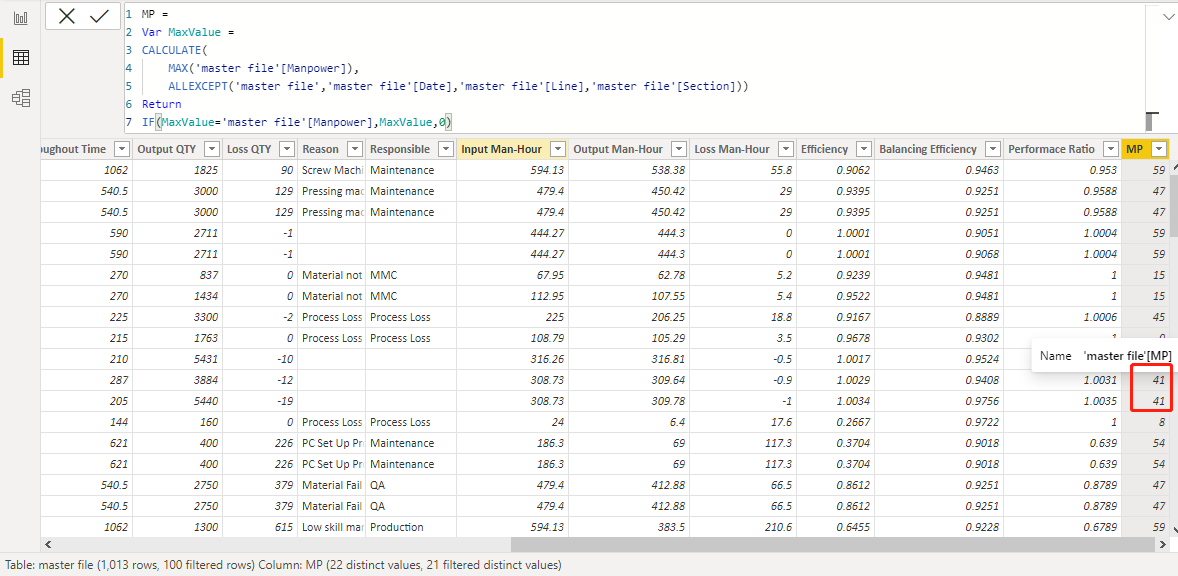Select the Output QTY cell 5431
Viewport: 1178px width, 576px height.
tap(177, 359)
